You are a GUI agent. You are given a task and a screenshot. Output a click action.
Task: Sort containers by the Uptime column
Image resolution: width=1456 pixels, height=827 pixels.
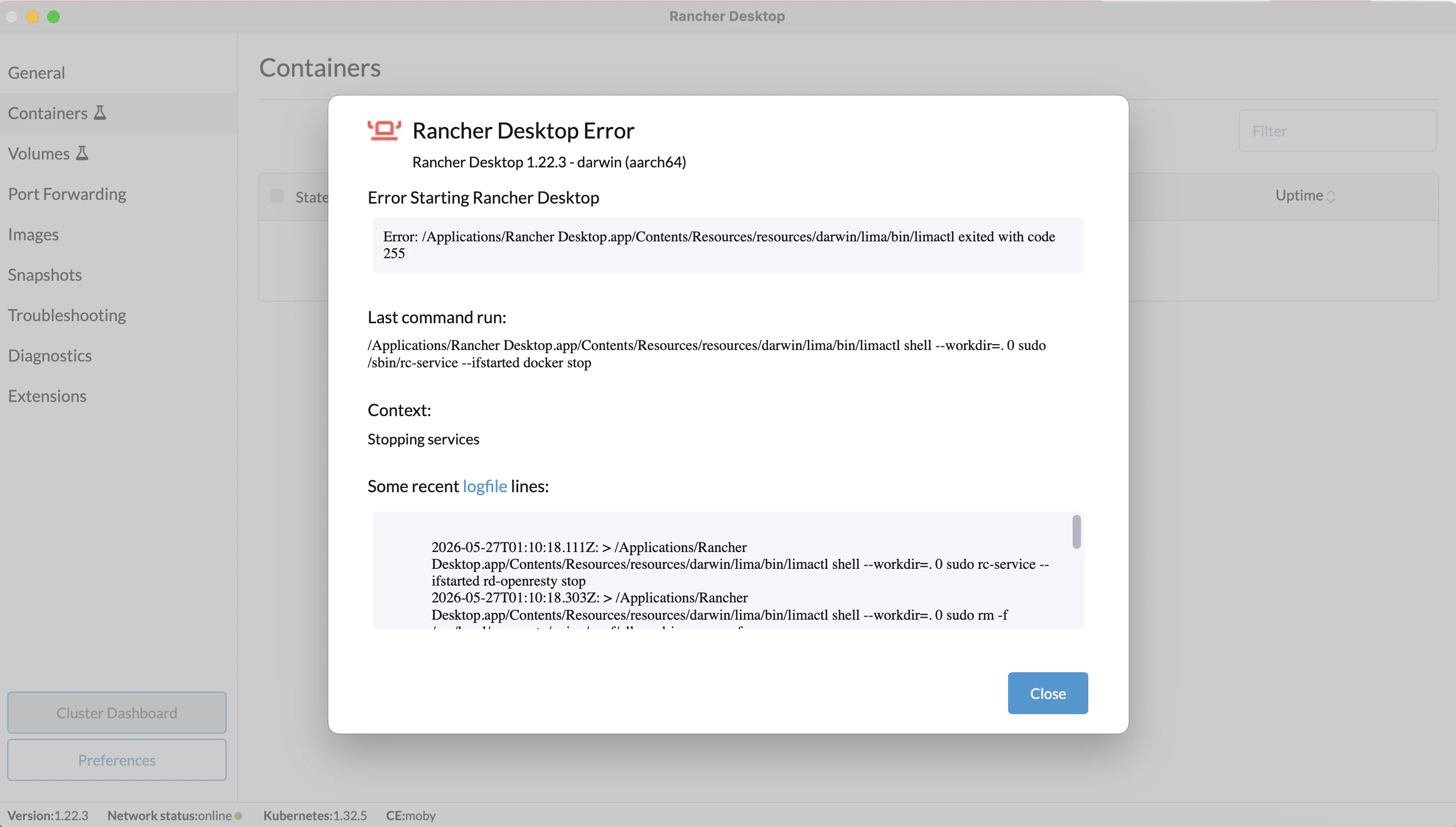[1304, 195]
